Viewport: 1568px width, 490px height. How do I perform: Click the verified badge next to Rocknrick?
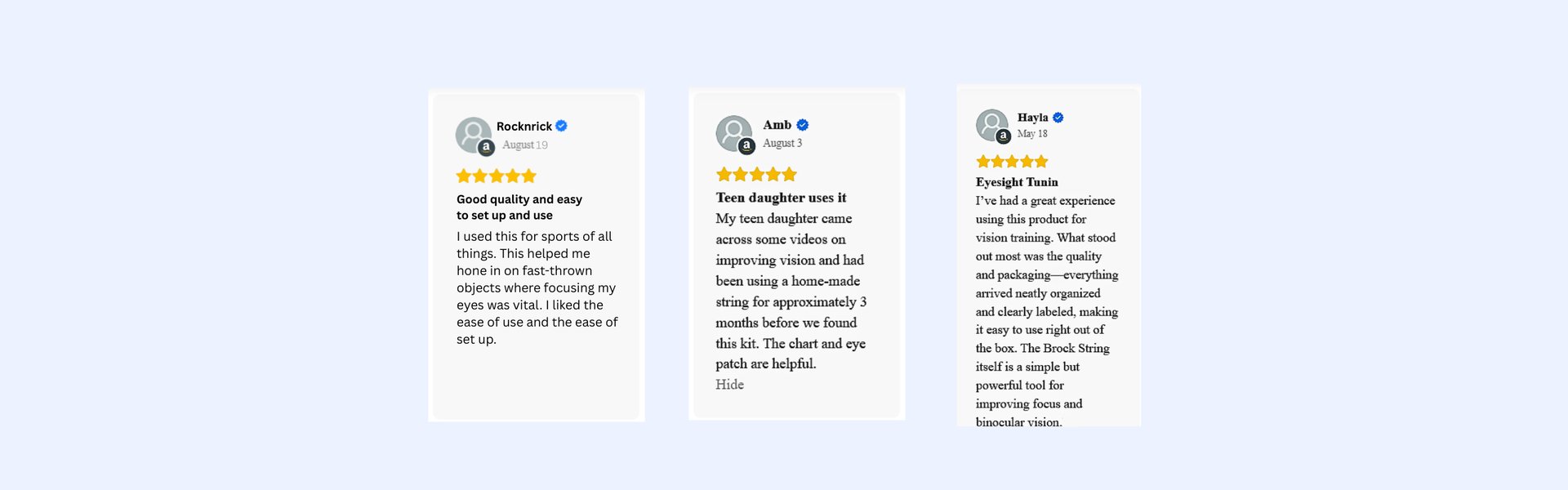tap(561, 126)
